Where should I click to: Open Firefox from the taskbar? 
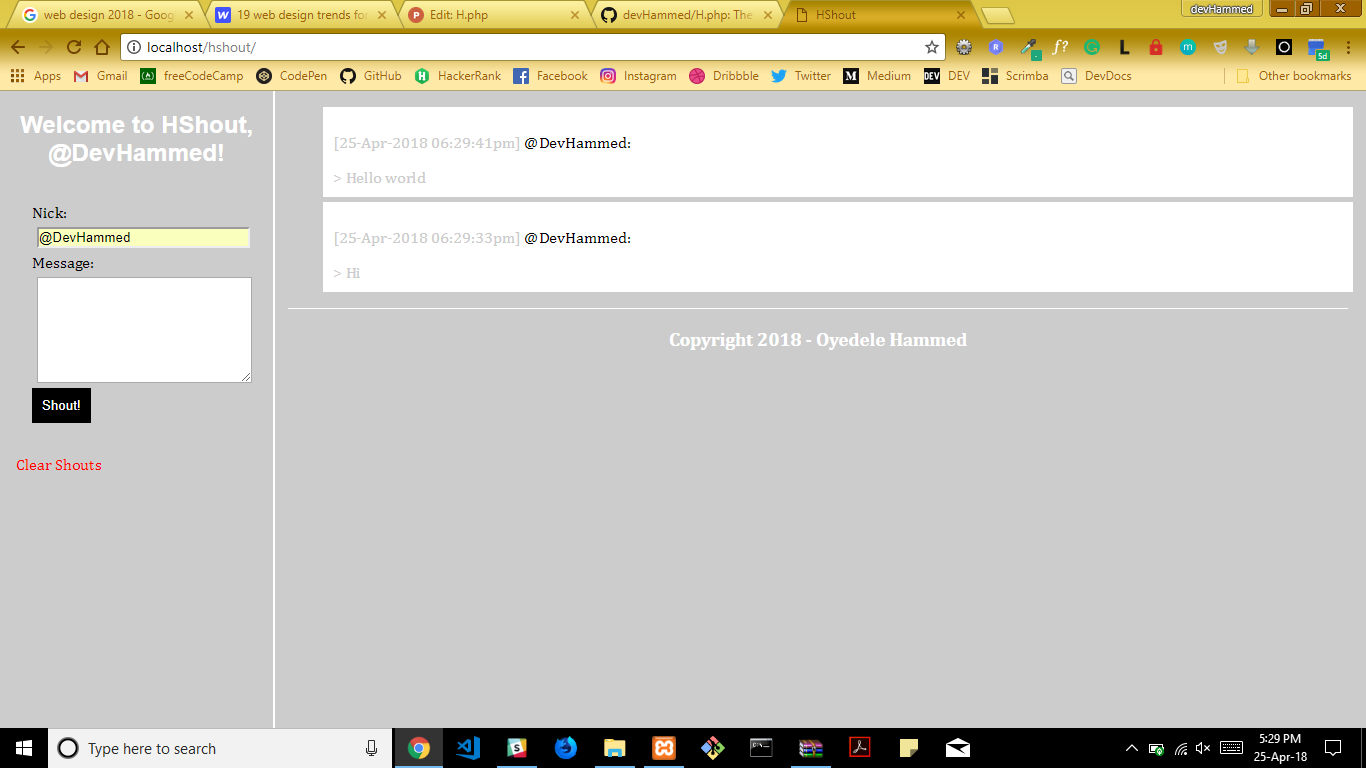tap(566, 748)
